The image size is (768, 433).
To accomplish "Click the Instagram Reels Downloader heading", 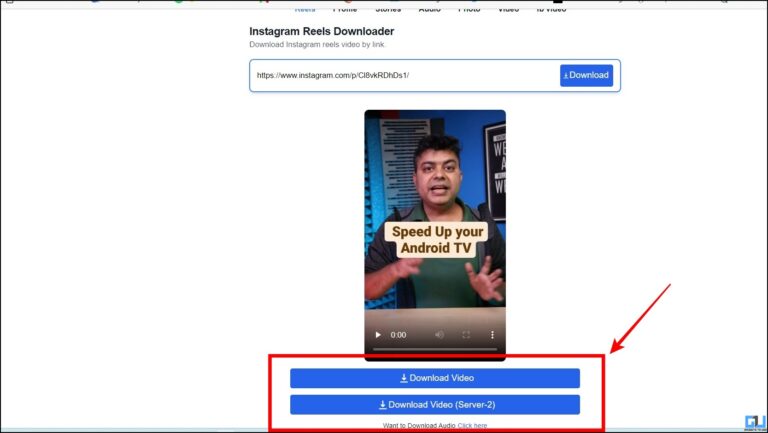I will [321, 31].
